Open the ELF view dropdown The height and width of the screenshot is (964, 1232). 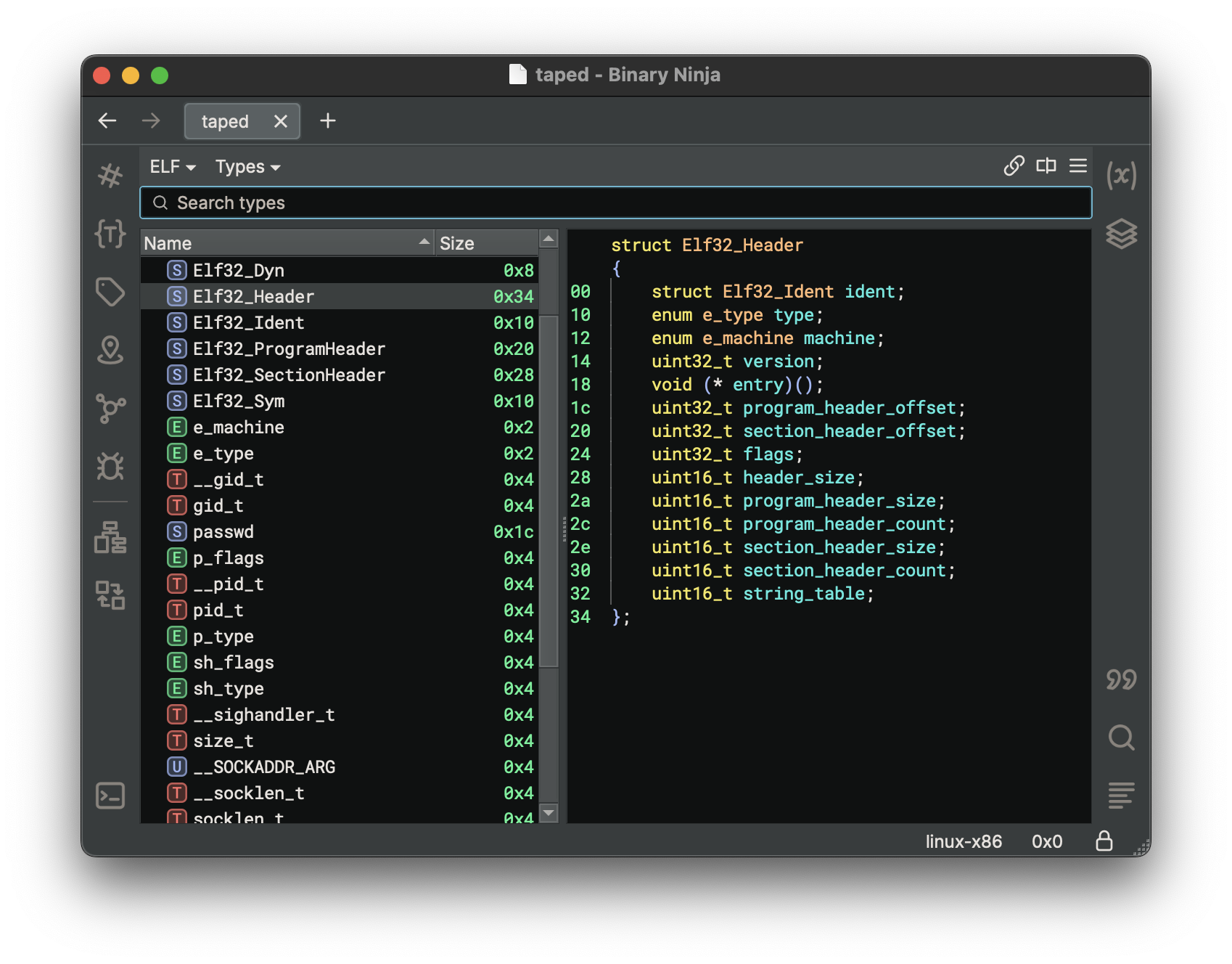tap(171, 166)
